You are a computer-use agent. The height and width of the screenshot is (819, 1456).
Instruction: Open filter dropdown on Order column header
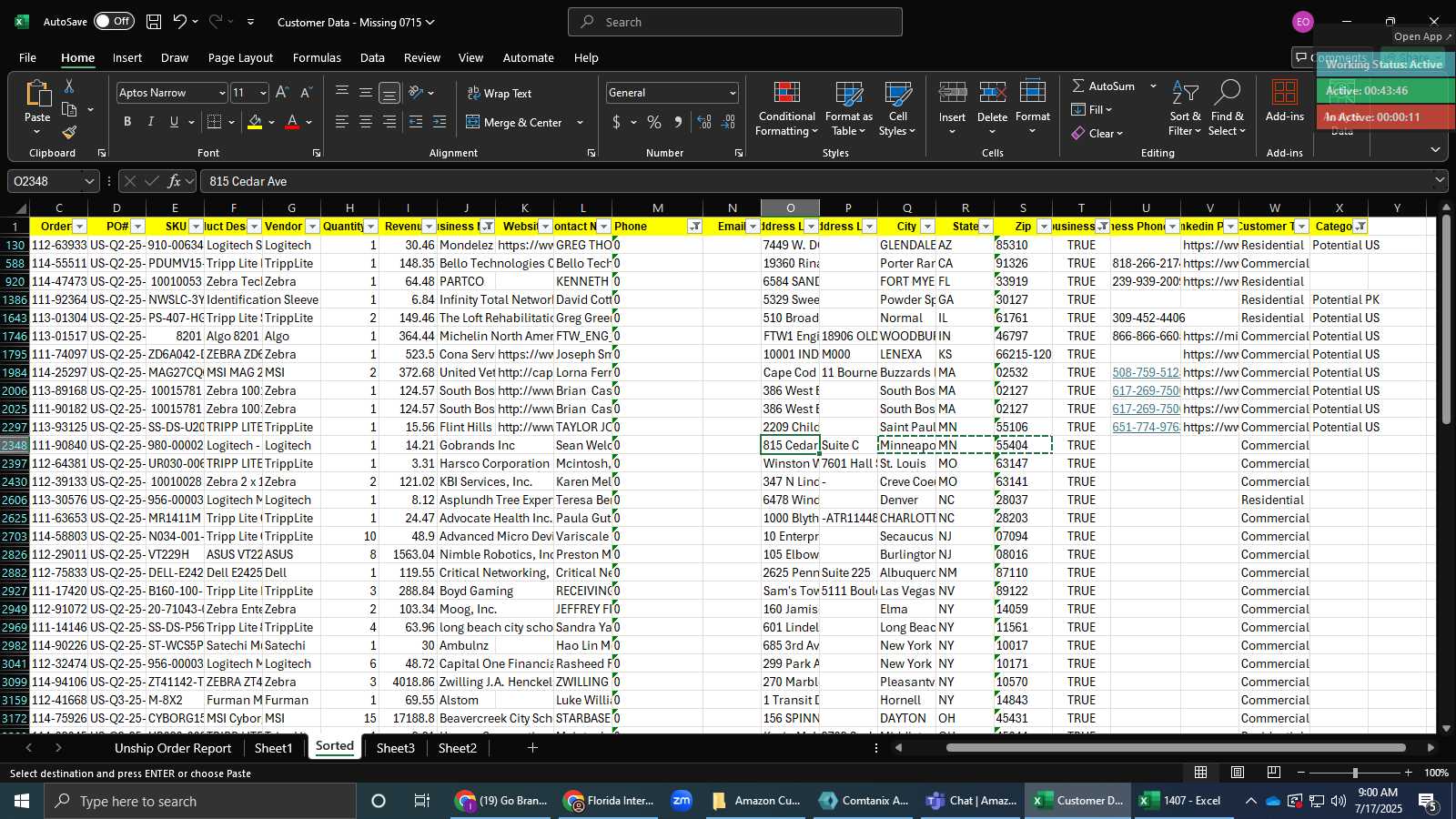pyautogui.click(x=79, y=227)
